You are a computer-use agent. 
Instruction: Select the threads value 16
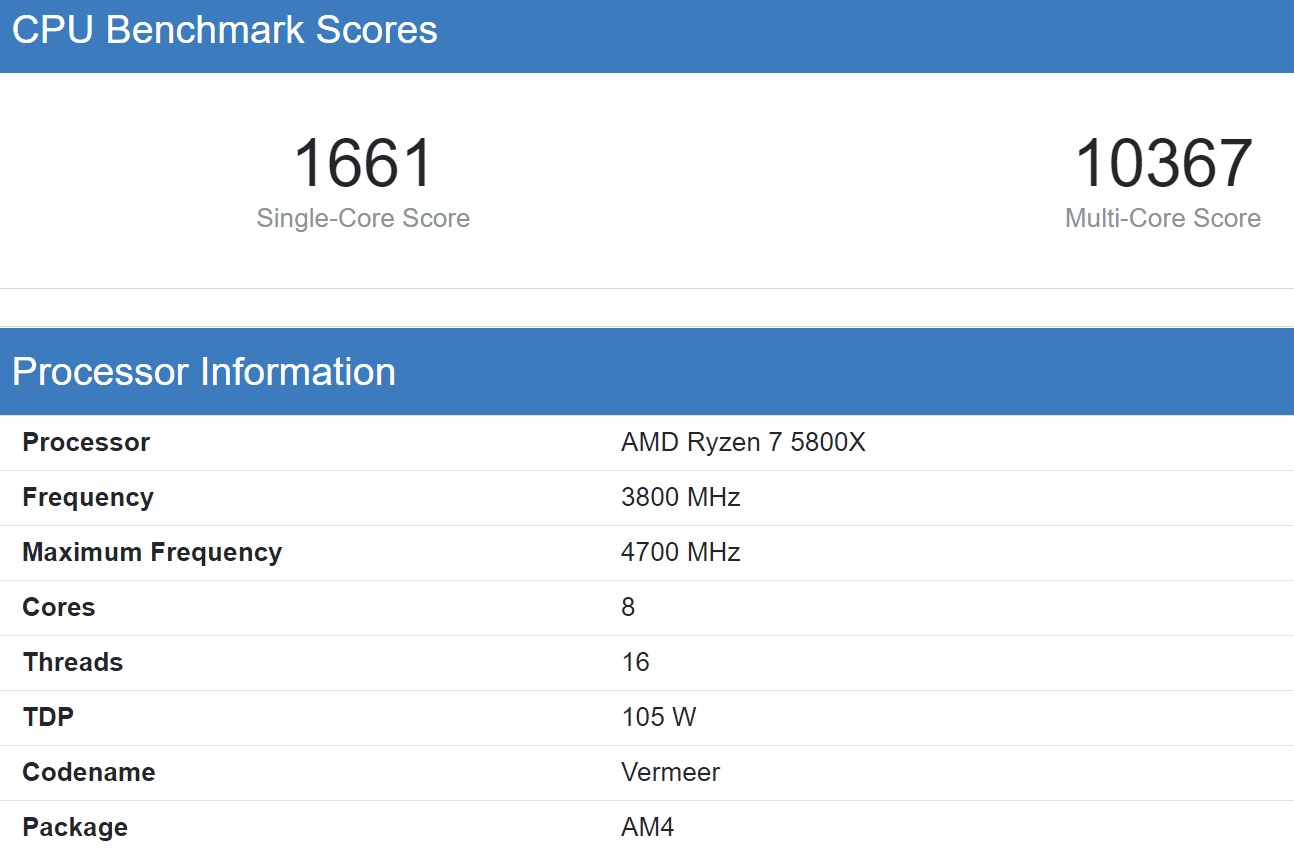point(635,662)
